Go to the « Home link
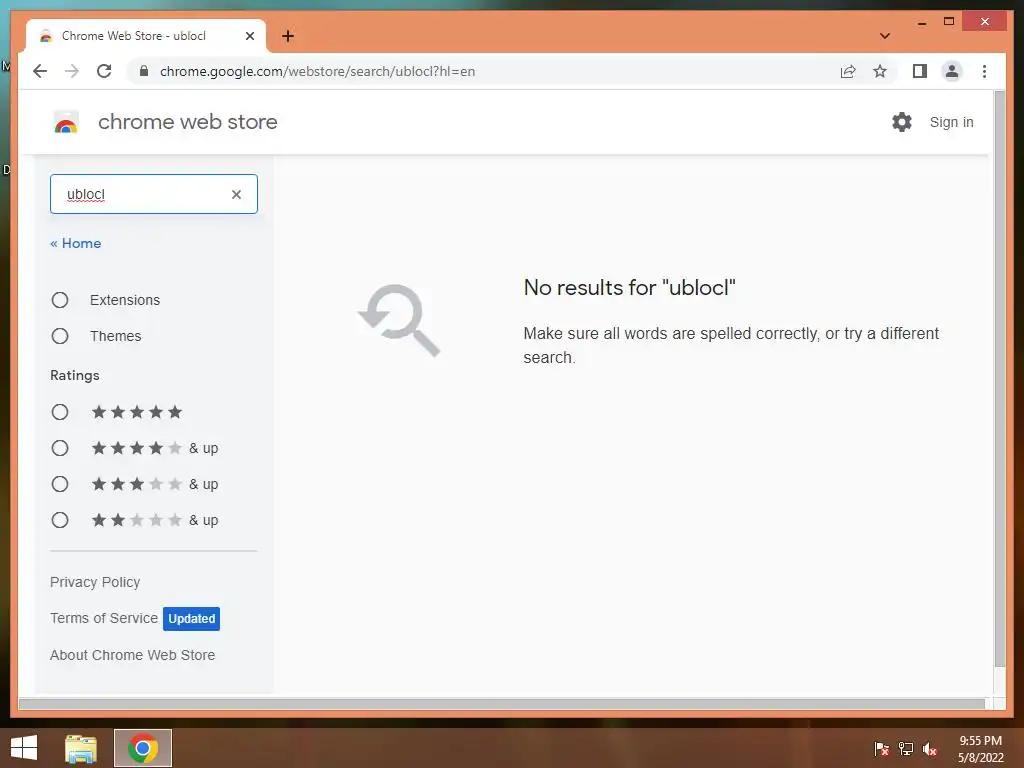This screenshot has width=1024, height=768. pos(76,244)
